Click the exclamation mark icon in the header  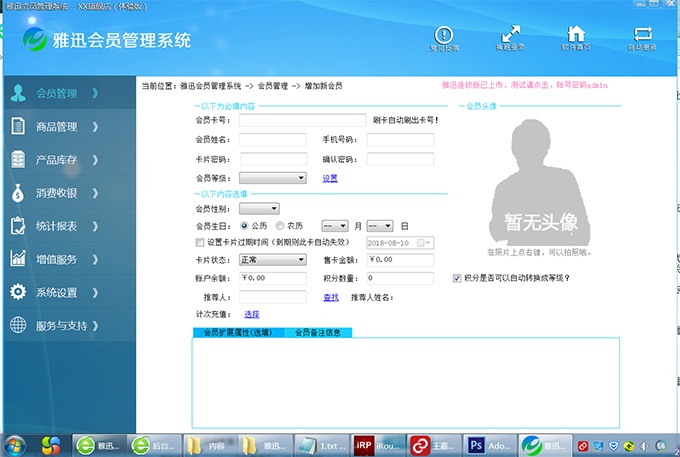pyautogui.click(x=445, y=34)
